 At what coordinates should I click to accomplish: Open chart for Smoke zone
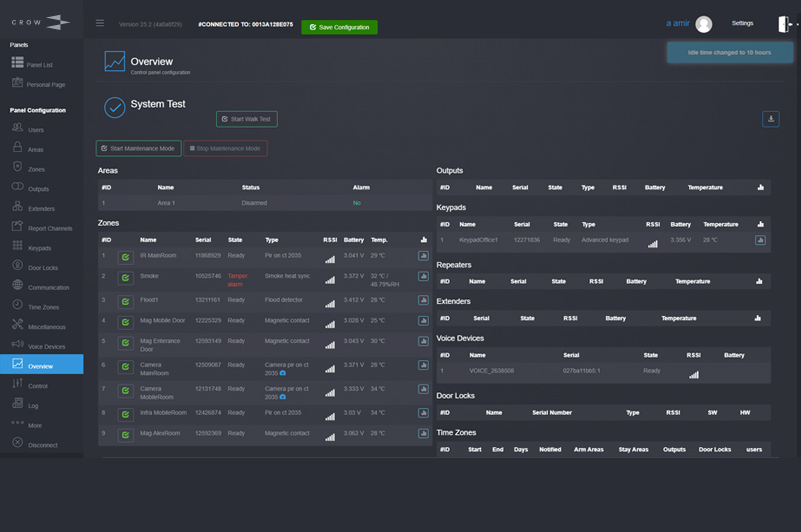click(423, 278)
